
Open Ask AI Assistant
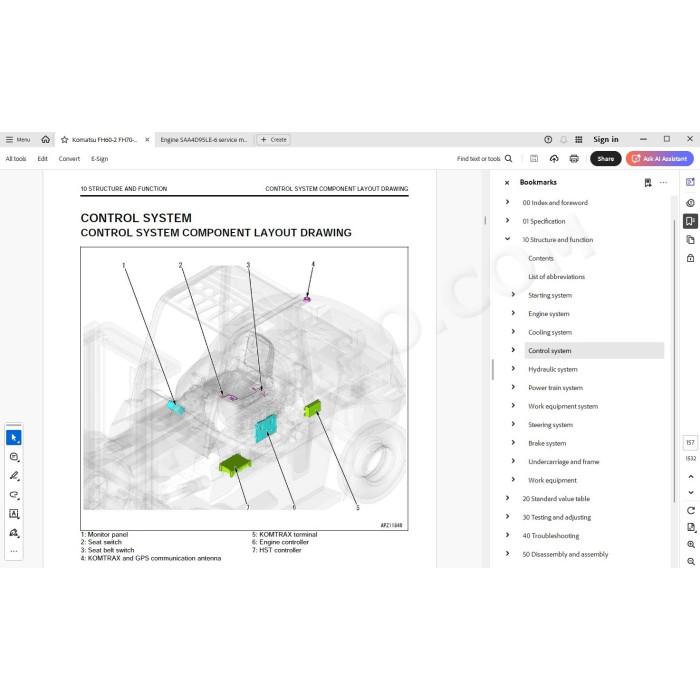[x=660, y=158]
